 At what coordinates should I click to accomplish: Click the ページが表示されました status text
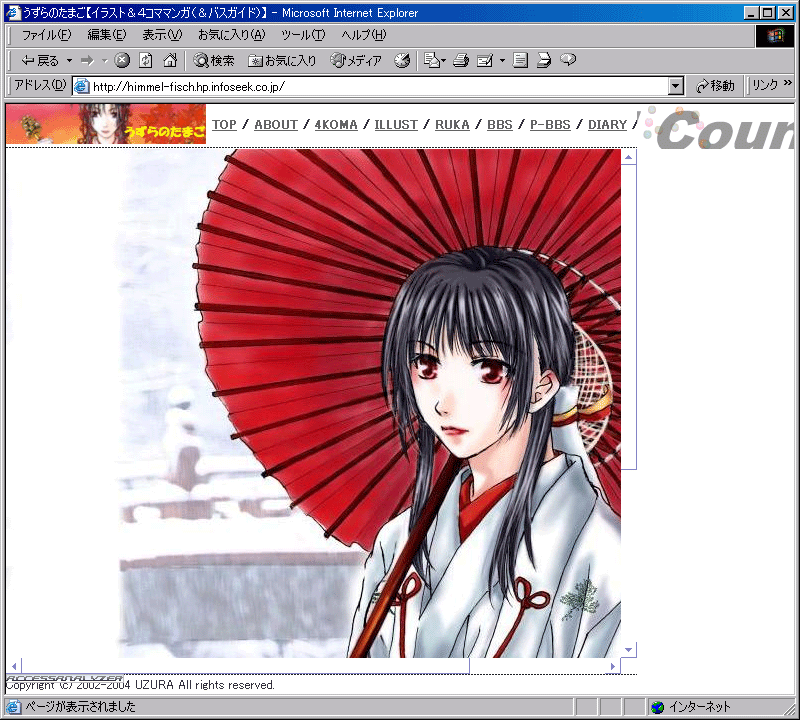click(81, 707)
